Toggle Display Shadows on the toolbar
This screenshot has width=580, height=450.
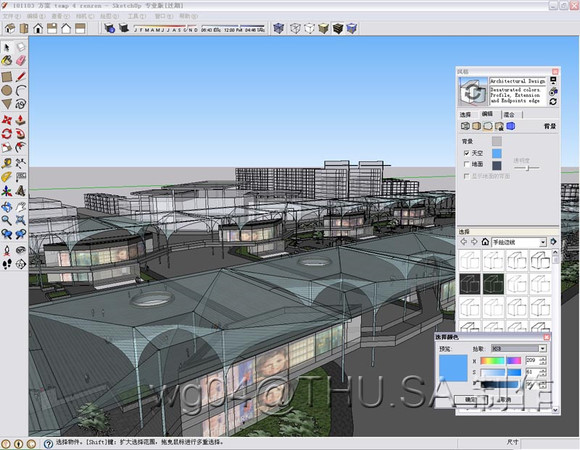pos(124,28)
